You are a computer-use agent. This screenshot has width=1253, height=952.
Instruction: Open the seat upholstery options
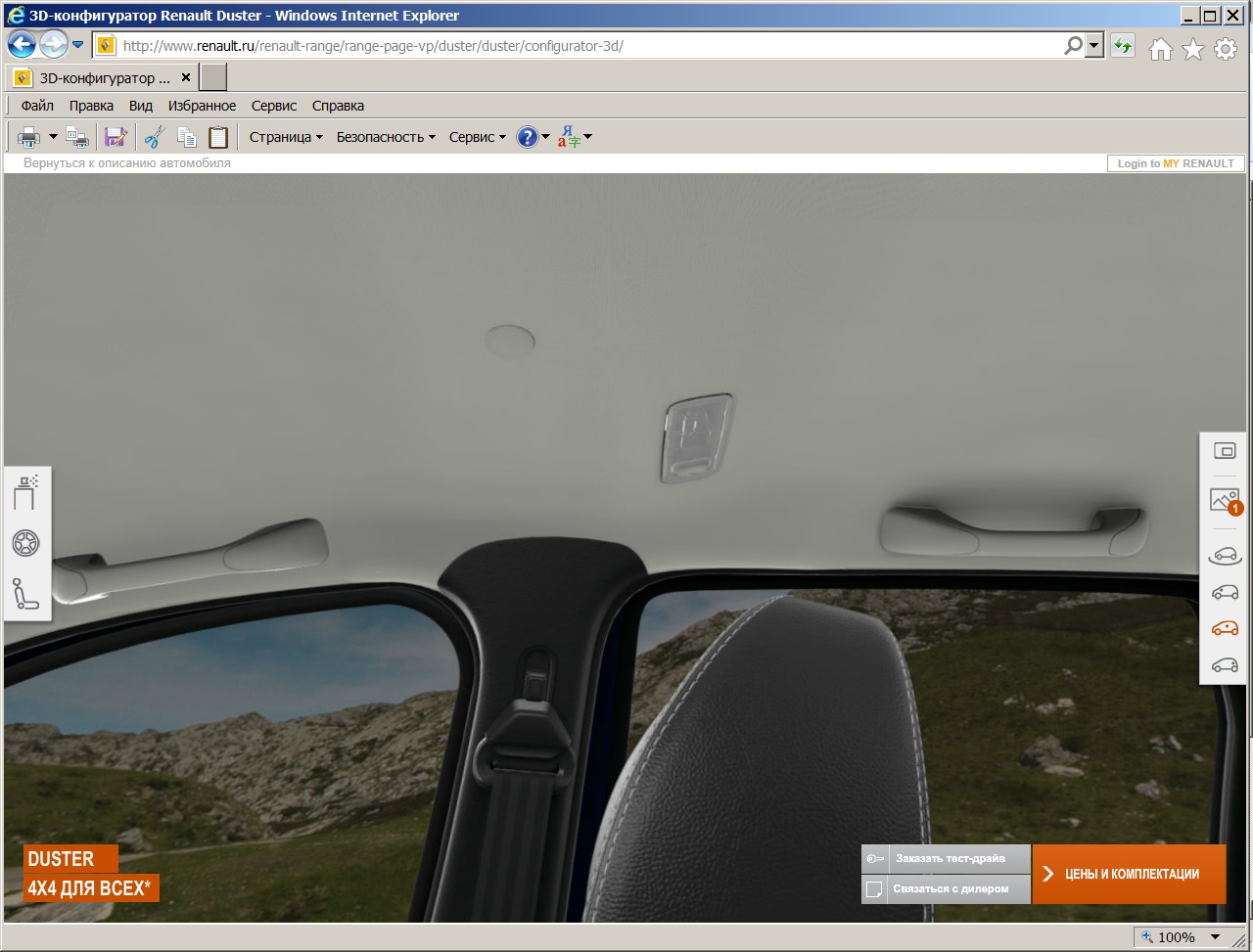[26, 594]
